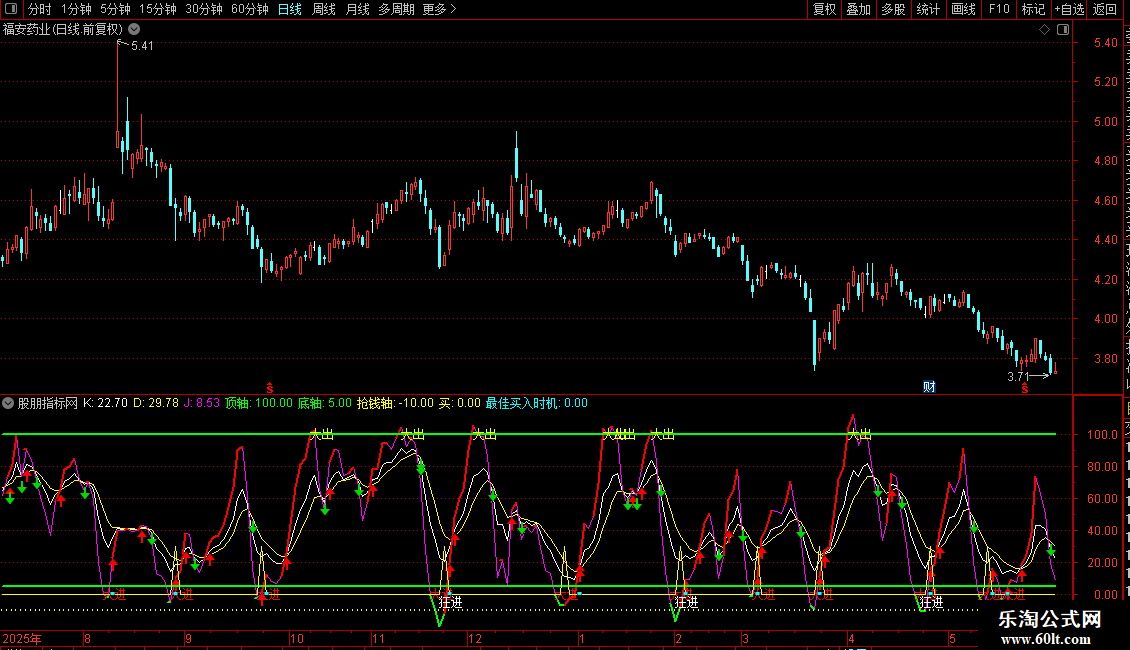Switch to 周线 weekly chart

coord(324,9)
